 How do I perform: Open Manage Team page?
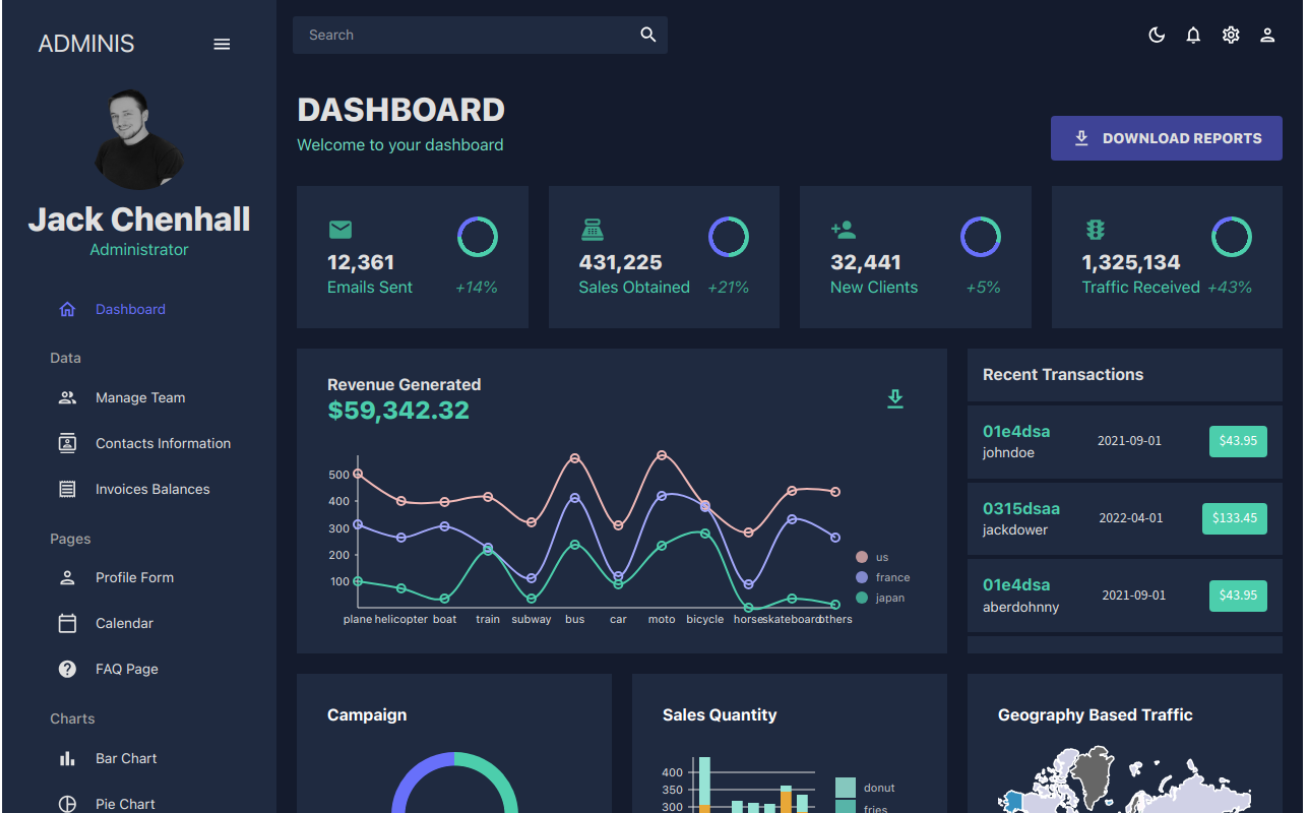point(140,398)
